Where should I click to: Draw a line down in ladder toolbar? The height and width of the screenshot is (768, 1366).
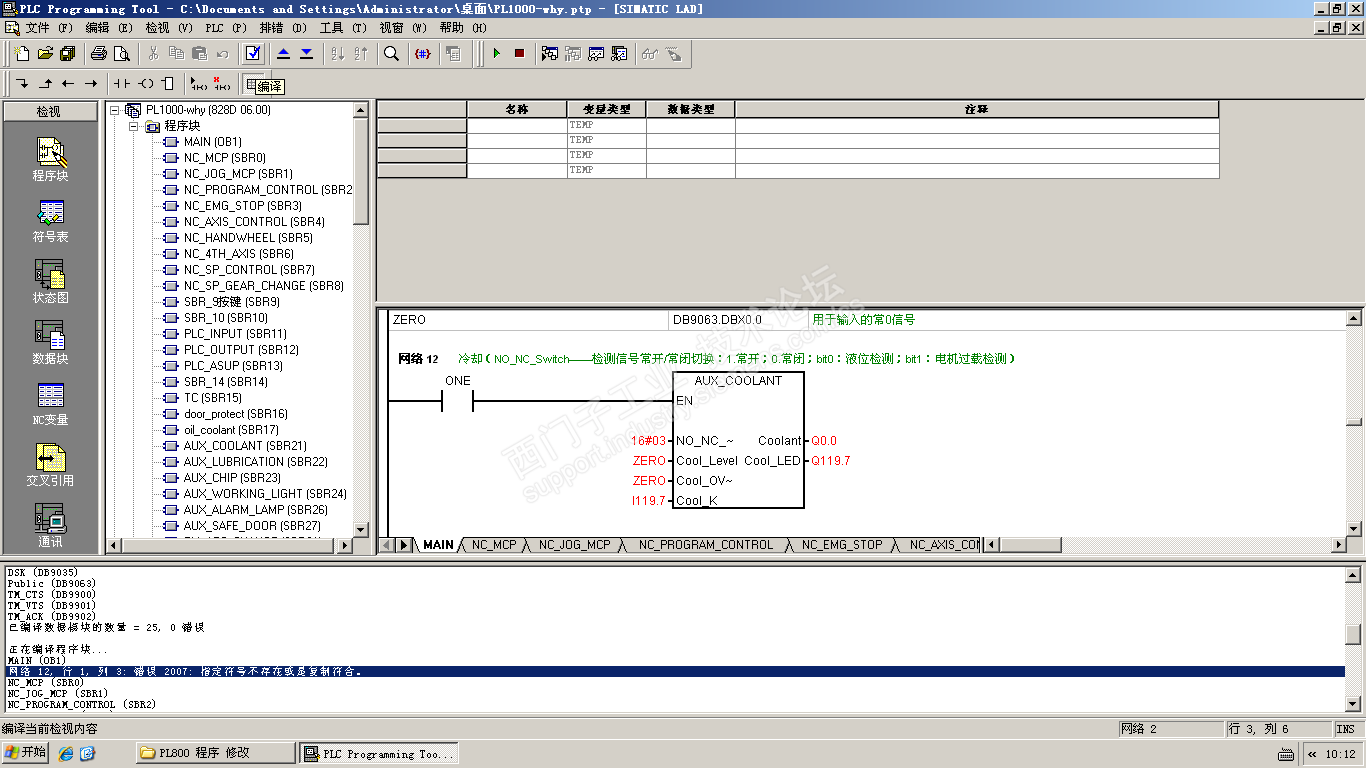[22, 83]
